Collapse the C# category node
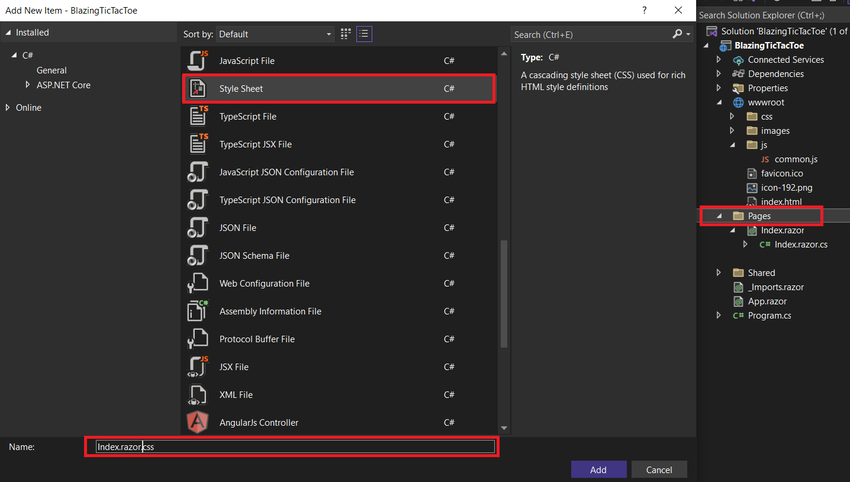The height and width of the screenshot is (482, 850). click(x=14, y=55)
